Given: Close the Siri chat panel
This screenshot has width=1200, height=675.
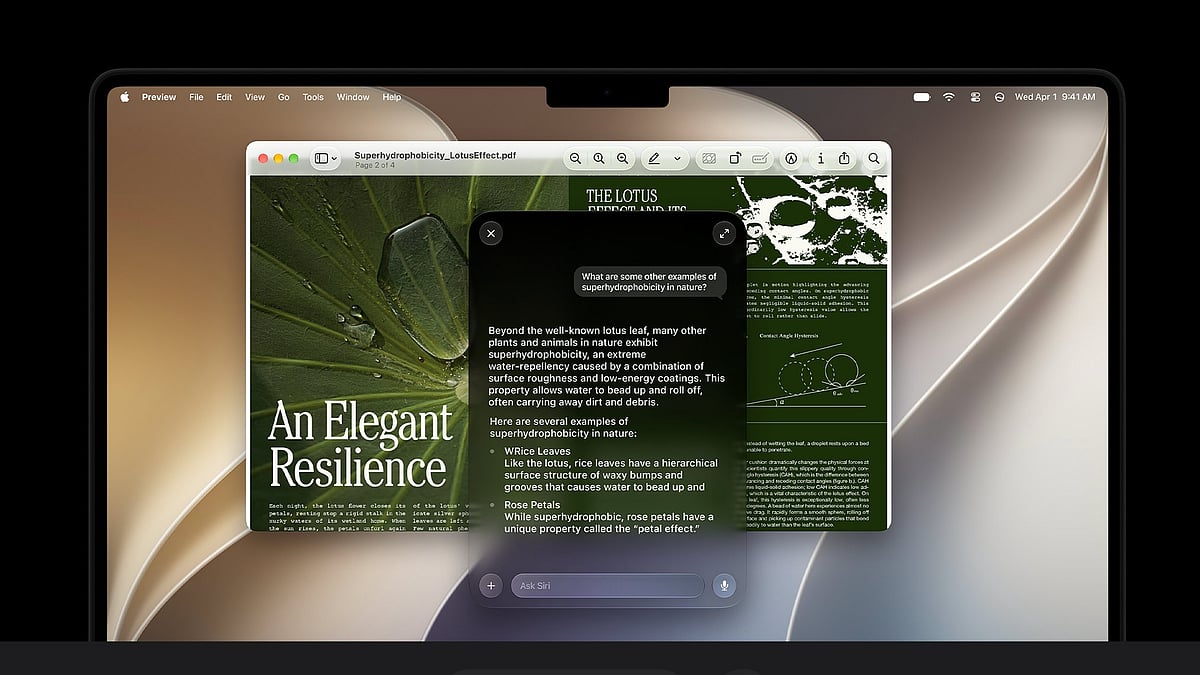Looking at the screenshot, I should click(490, 233).
